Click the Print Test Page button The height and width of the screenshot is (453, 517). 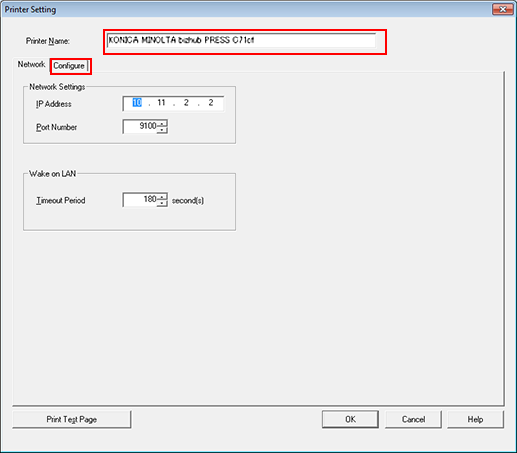tap(72, 419)
